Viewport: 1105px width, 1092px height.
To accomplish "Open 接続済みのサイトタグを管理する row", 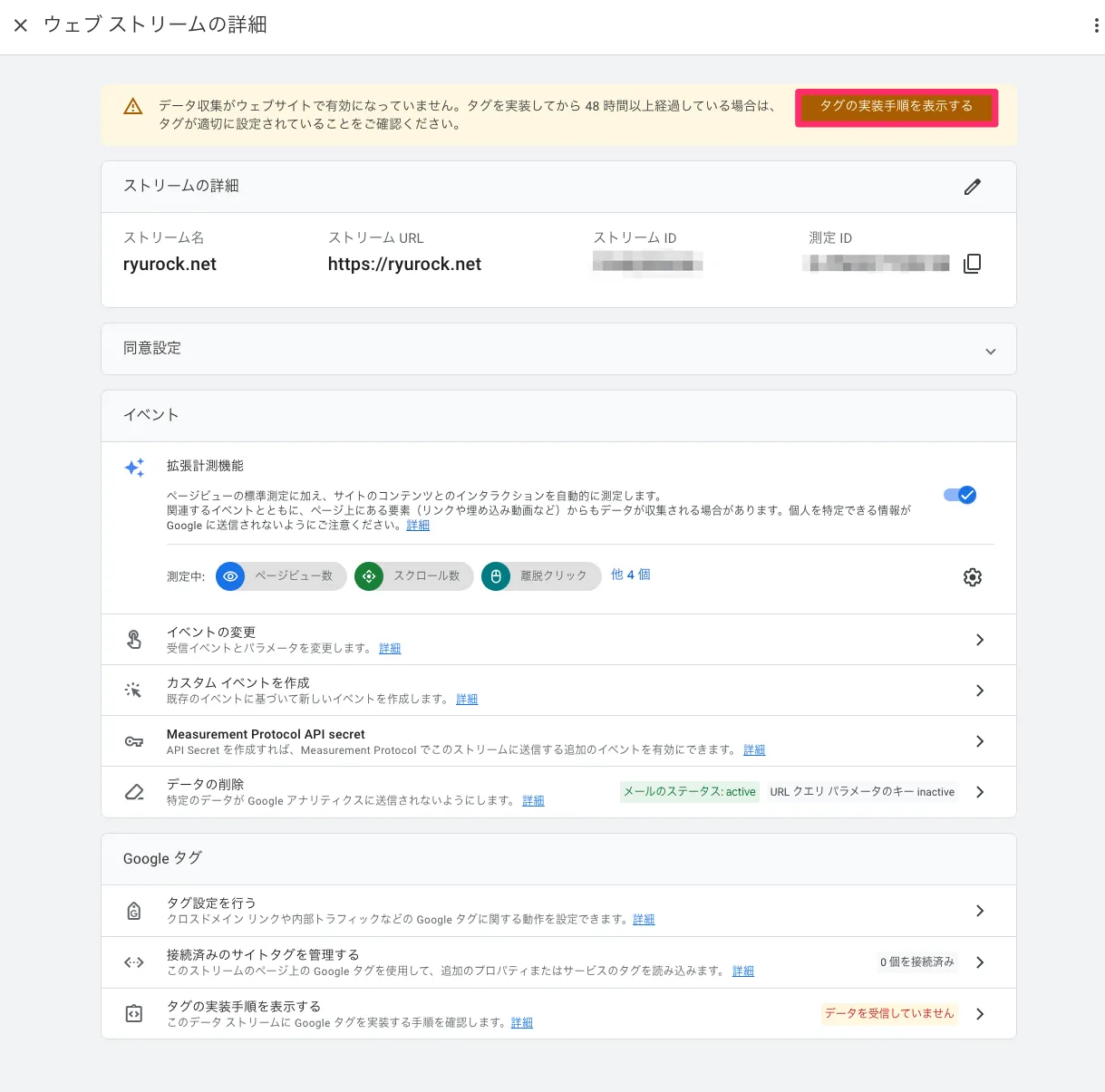I will 979,962.
